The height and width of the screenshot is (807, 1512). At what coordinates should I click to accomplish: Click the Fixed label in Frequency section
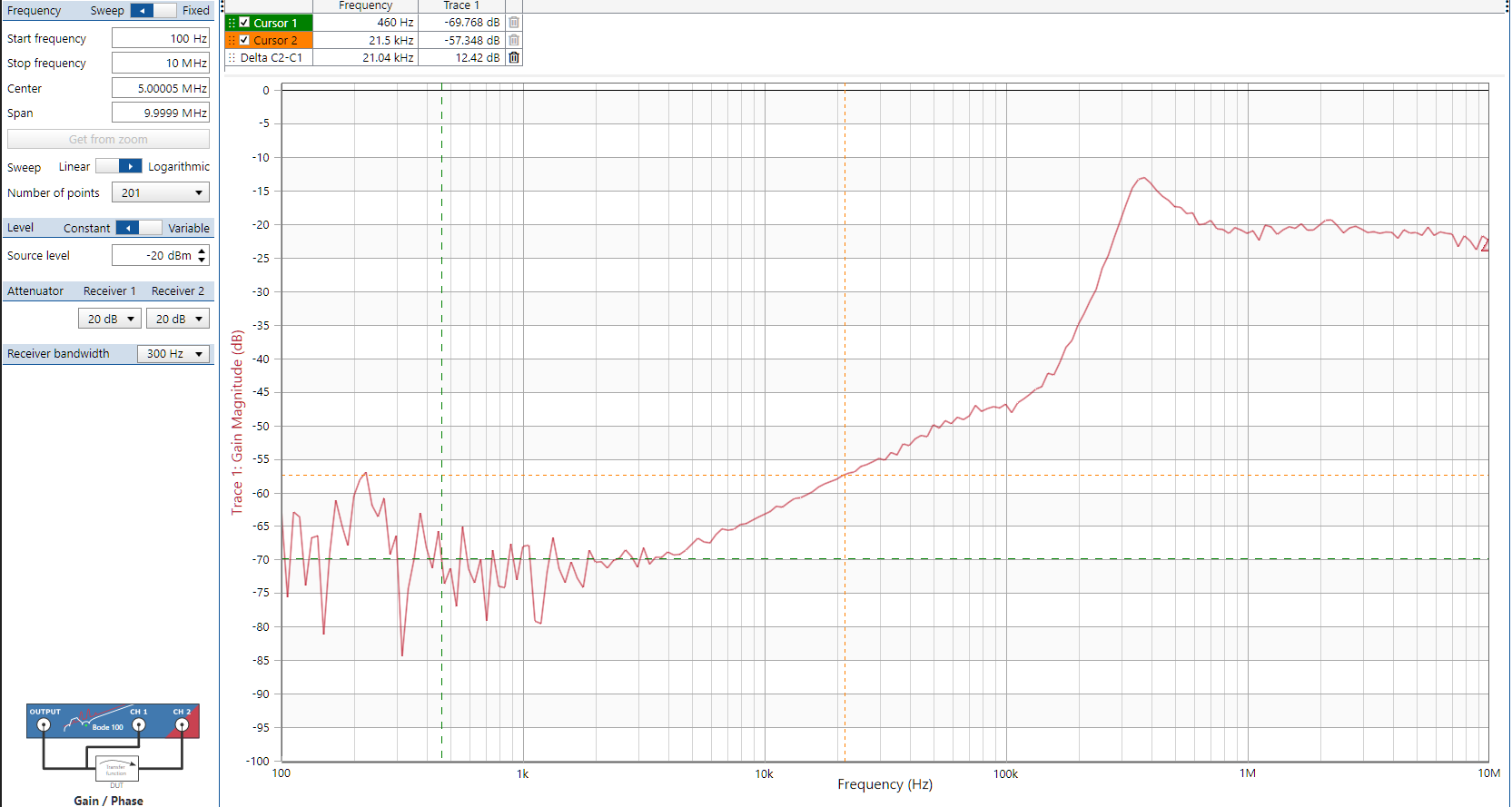point(196,11)
